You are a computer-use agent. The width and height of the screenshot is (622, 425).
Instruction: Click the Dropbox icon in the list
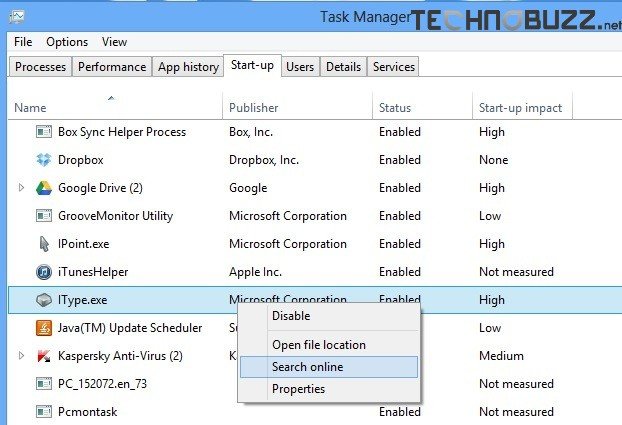(x=44, y=160)
